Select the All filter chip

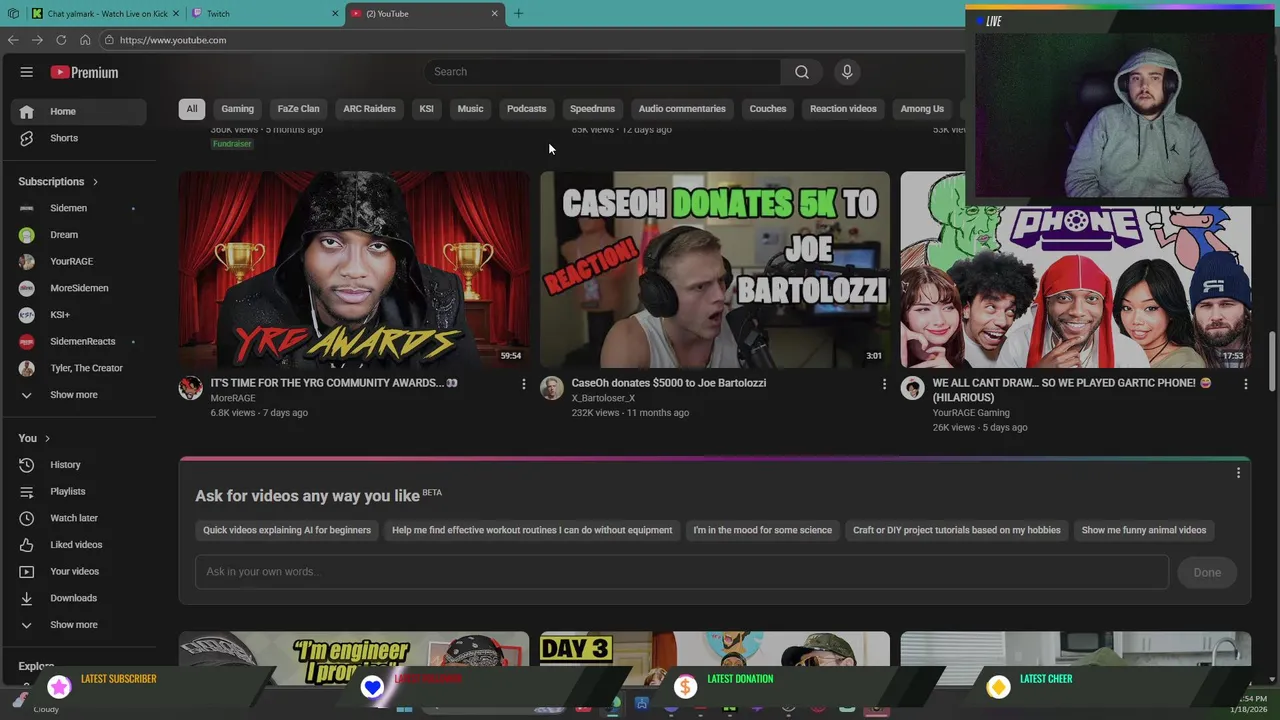coord(192,109)
